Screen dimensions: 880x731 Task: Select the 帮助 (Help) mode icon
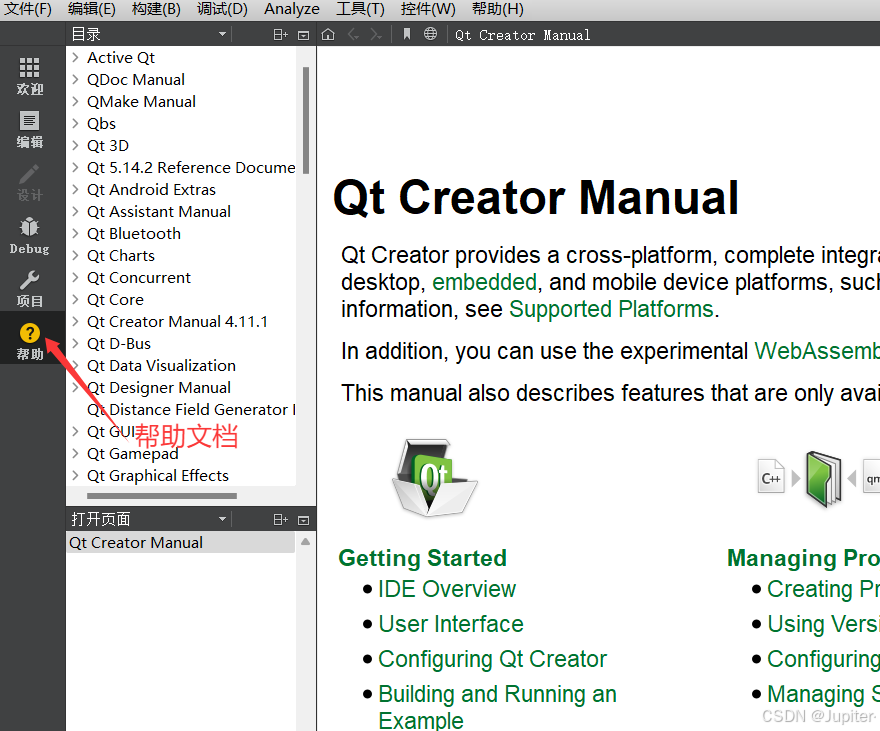click(x=29, y=341)
